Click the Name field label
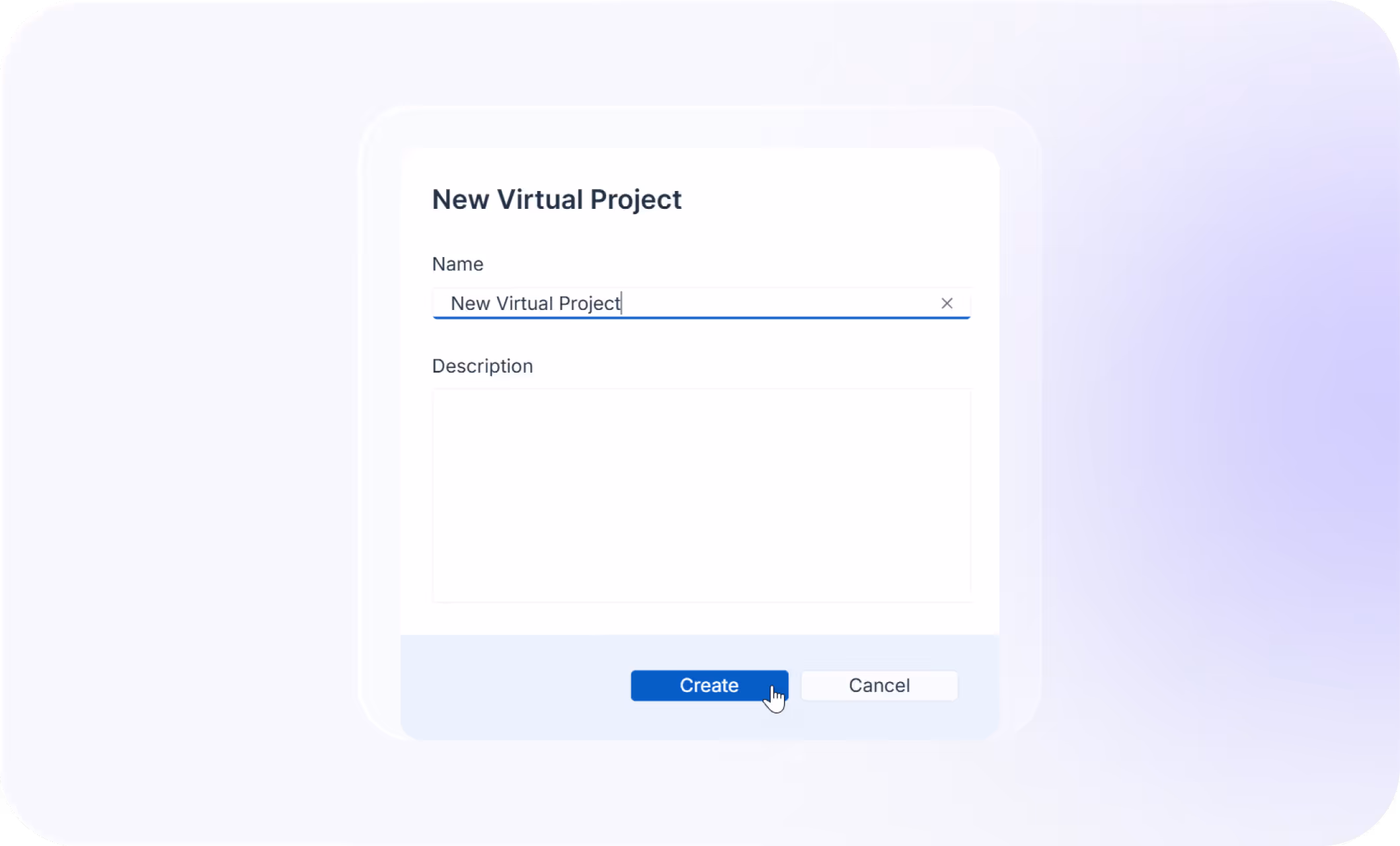The width and height of the screenshot is (1400, 846). pos(457,264)
